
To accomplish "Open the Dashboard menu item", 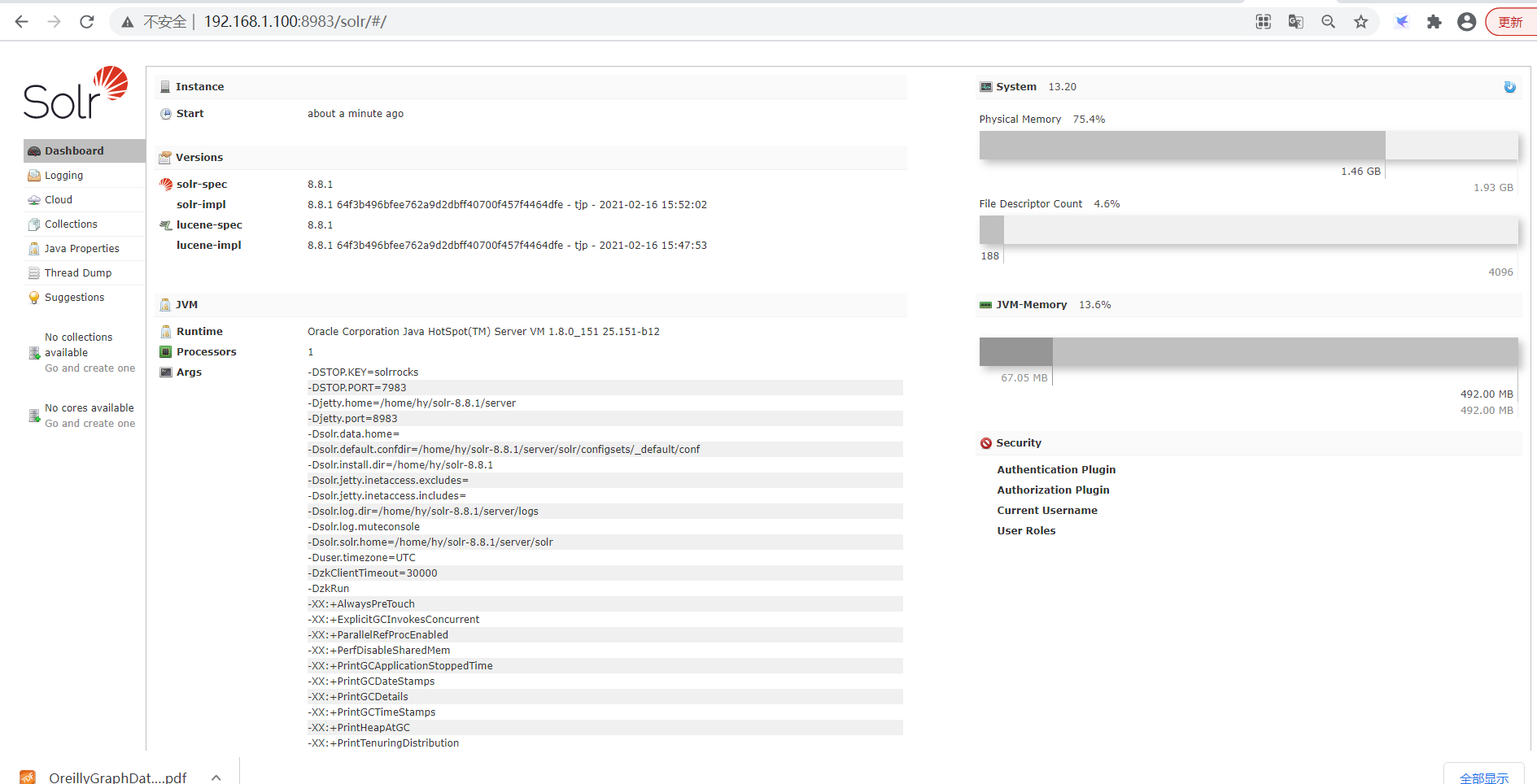I will click(85, 151).
